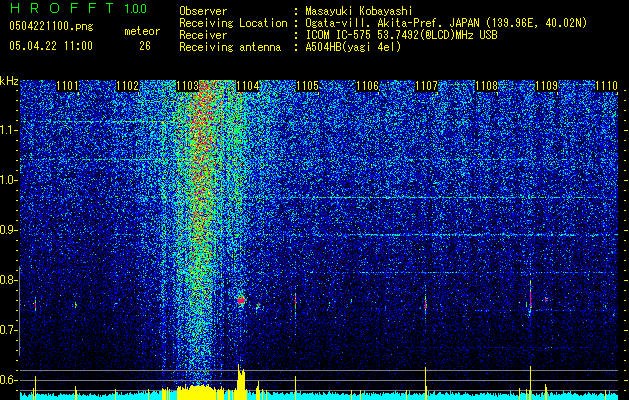
Task: Click the 1108 time marker
Action: [487, 86]
